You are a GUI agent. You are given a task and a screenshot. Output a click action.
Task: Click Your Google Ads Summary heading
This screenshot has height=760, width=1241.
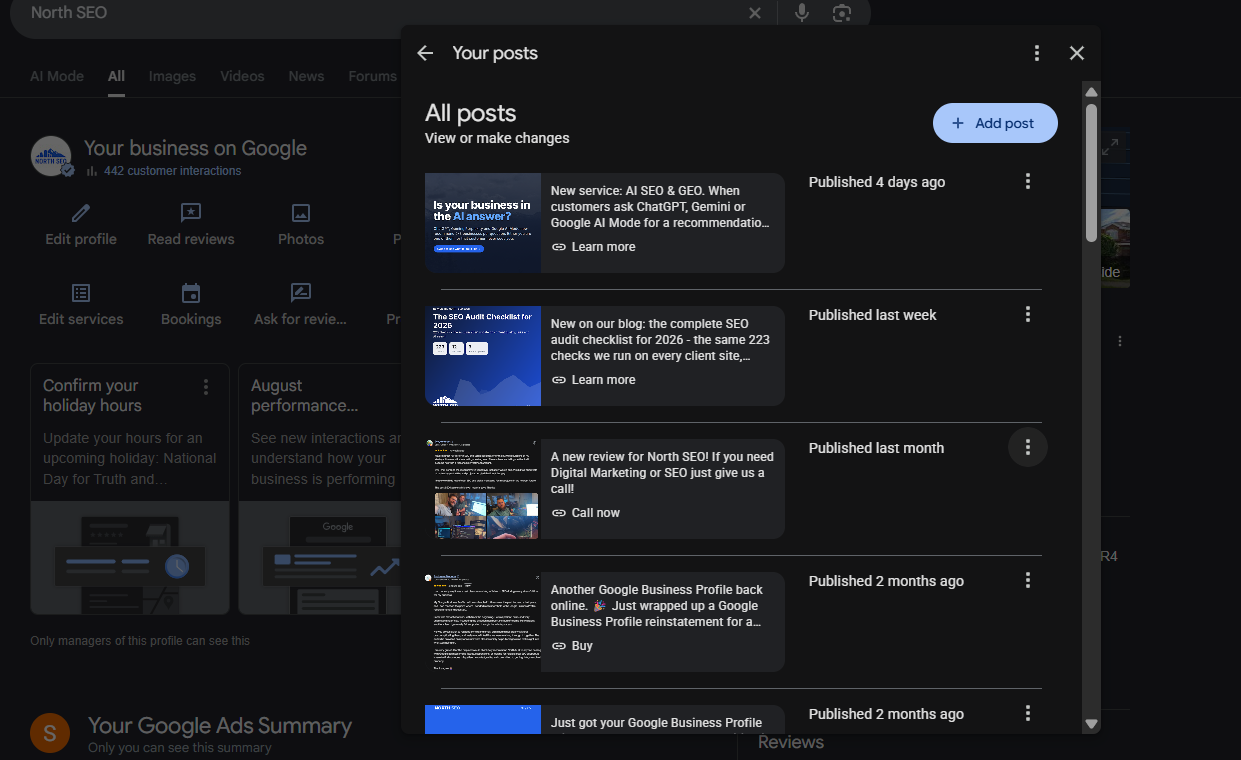[220, 726]
